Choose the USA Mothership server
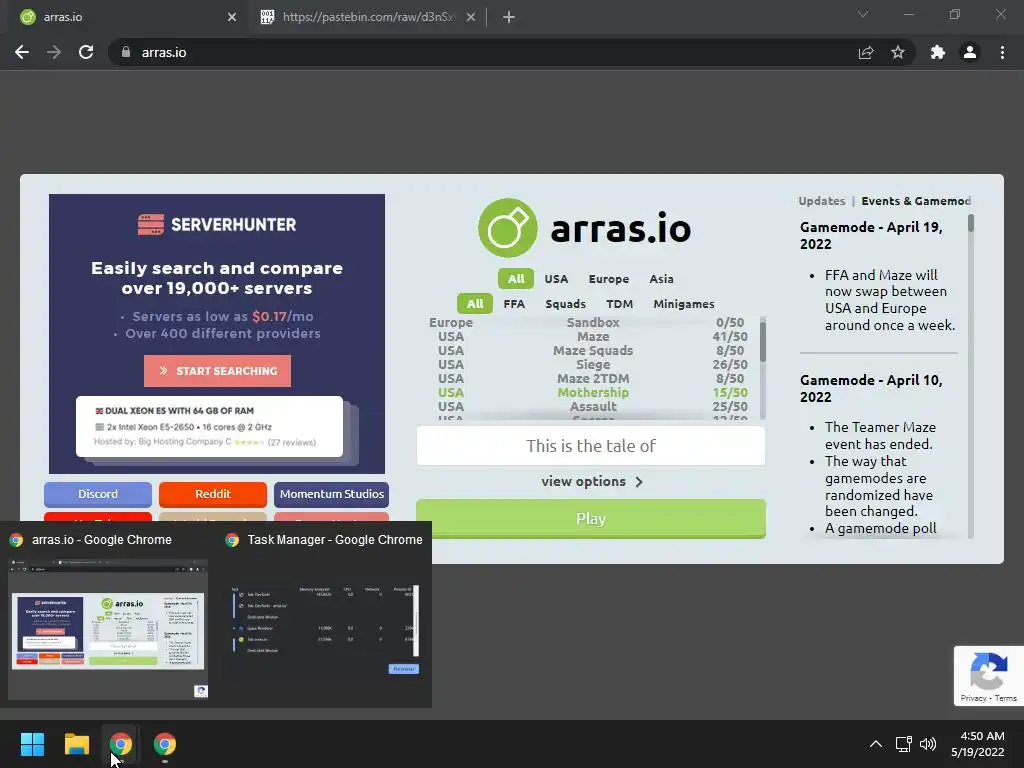 coord(587,392)
